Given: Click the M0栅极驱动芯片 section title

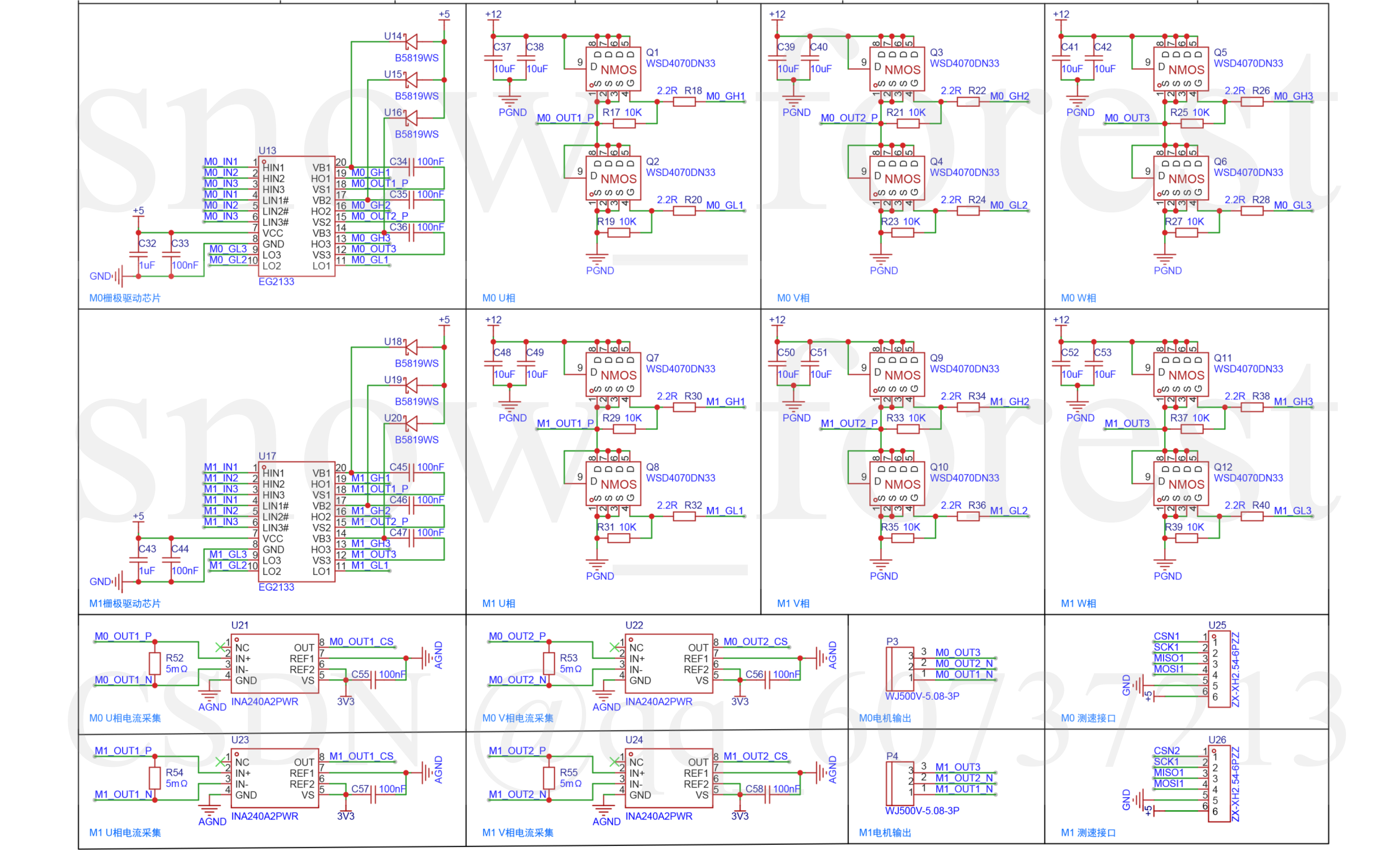Looking at the screenshot, I should click(x=125, y=298).
